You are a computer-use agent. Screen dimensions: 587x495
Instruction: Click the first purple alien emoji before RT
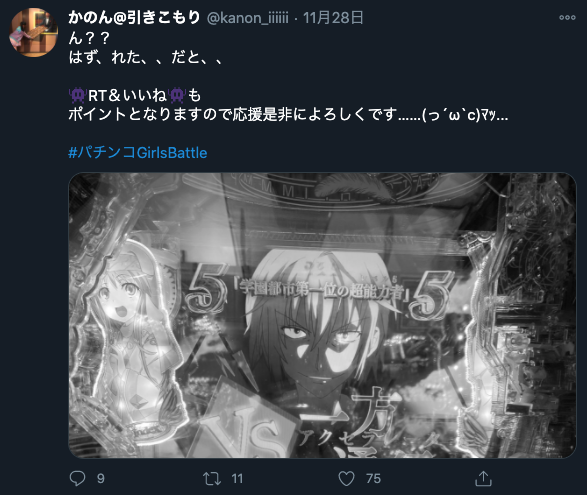click(x=78, y=95)
